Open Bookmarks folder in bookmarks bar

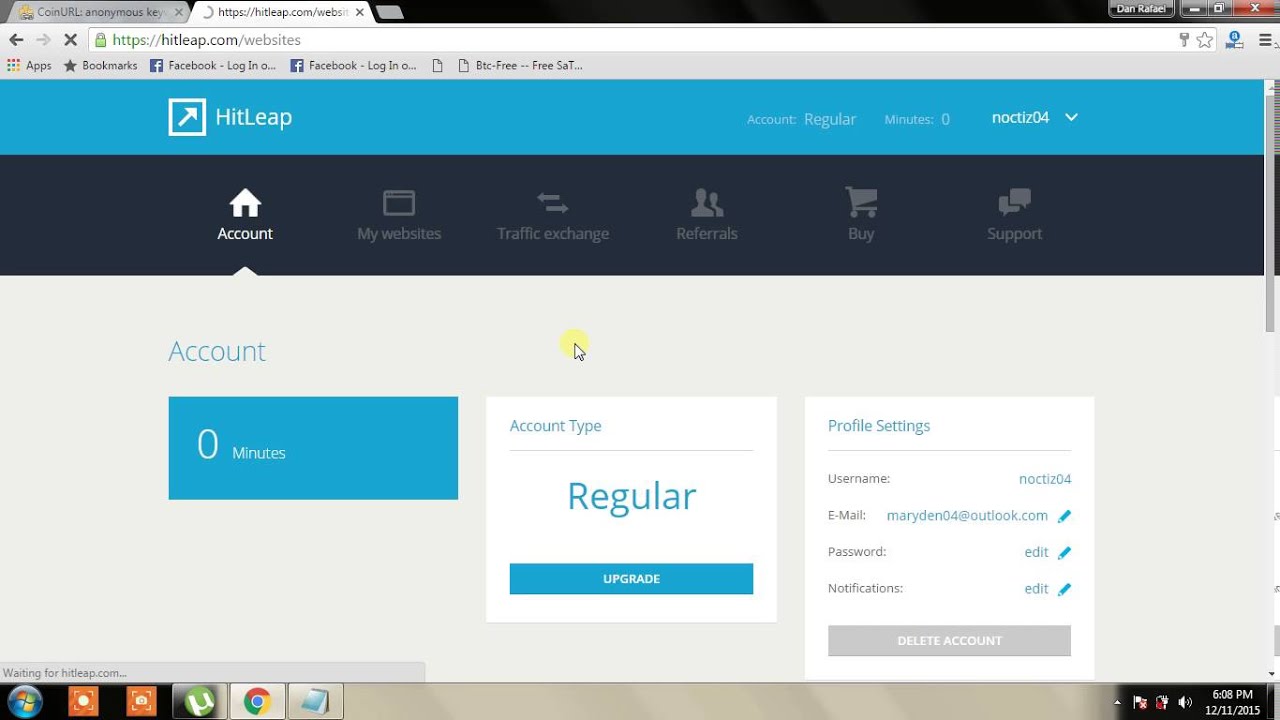pos(100,65)
